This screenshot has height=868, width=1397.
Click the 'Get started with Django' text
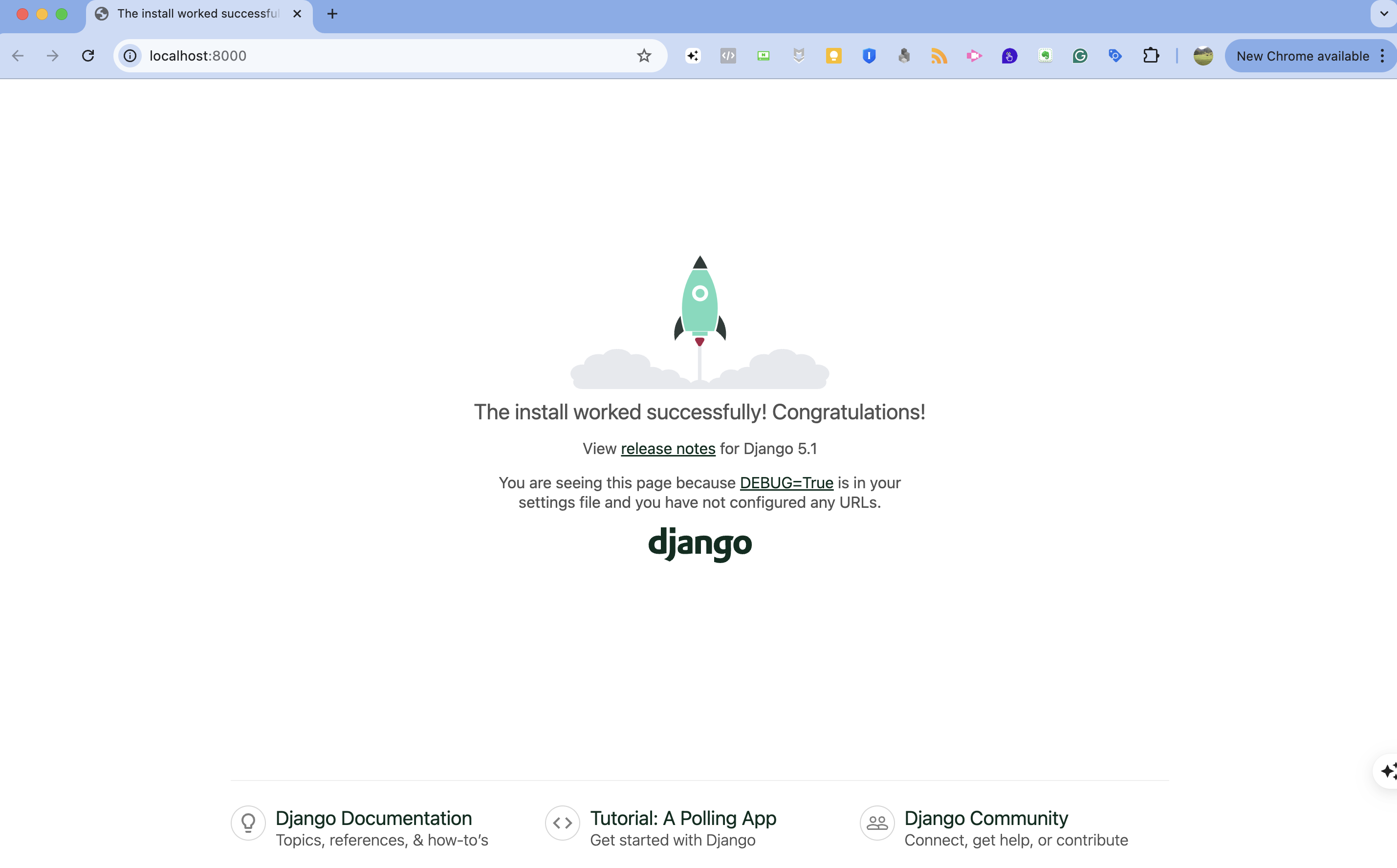pos(673,840)
